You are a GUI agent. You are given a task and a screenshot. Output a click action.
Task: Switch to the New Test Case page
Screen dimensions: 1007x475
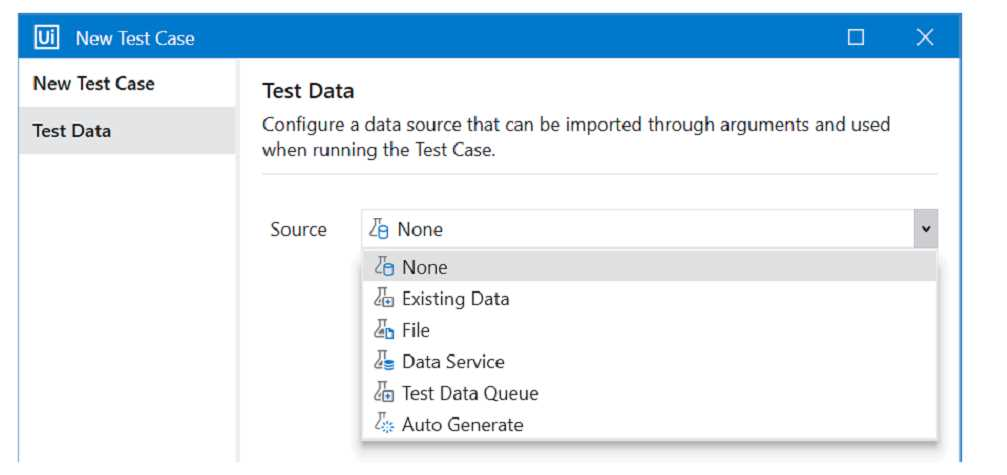tap(94, 83)
